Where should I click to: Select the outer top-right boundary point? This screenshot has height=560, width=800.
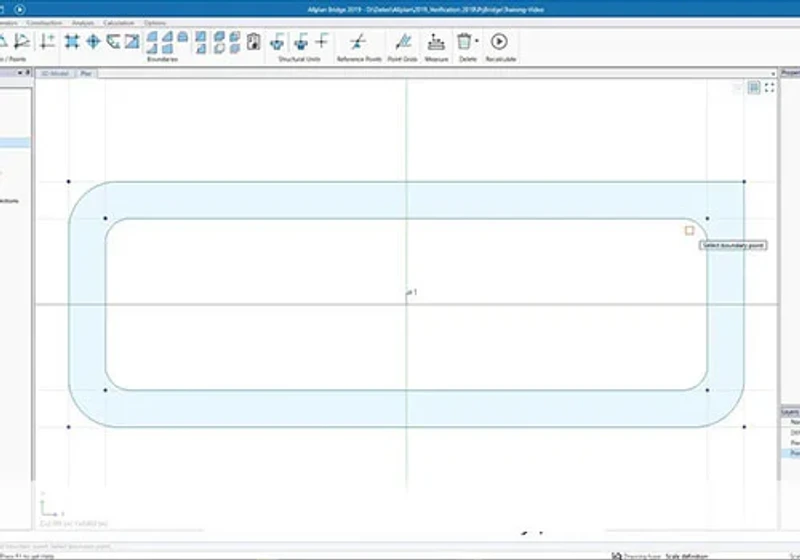coord(744,182)
